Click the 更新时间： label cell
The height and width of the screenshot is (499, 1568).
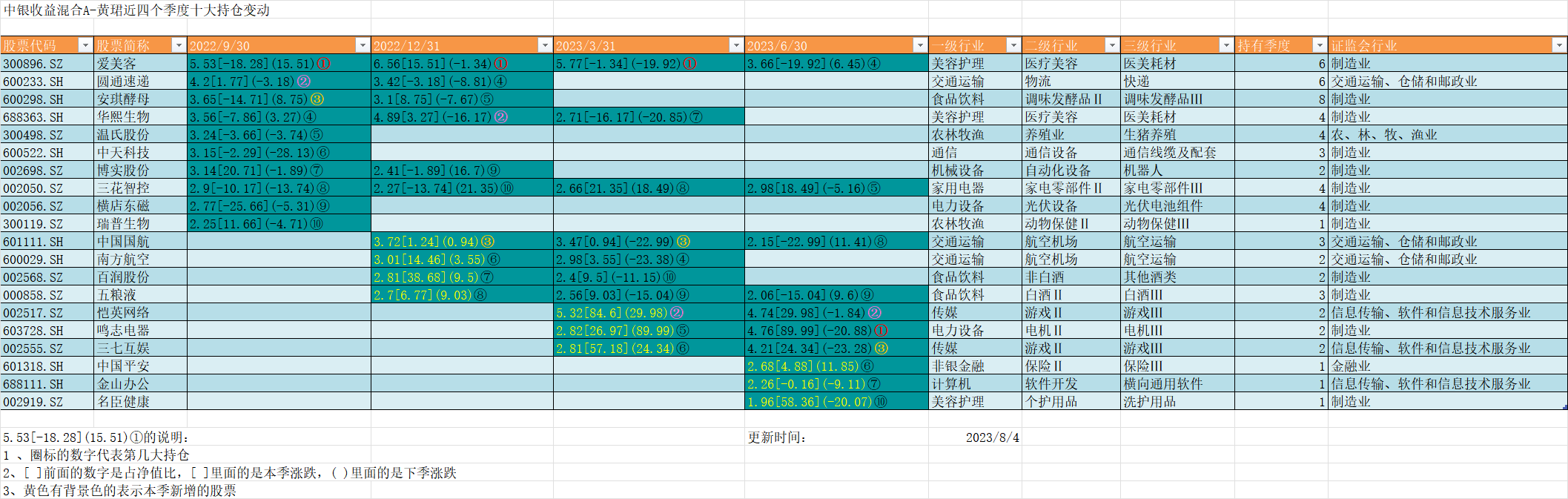(x=836, y=437)
